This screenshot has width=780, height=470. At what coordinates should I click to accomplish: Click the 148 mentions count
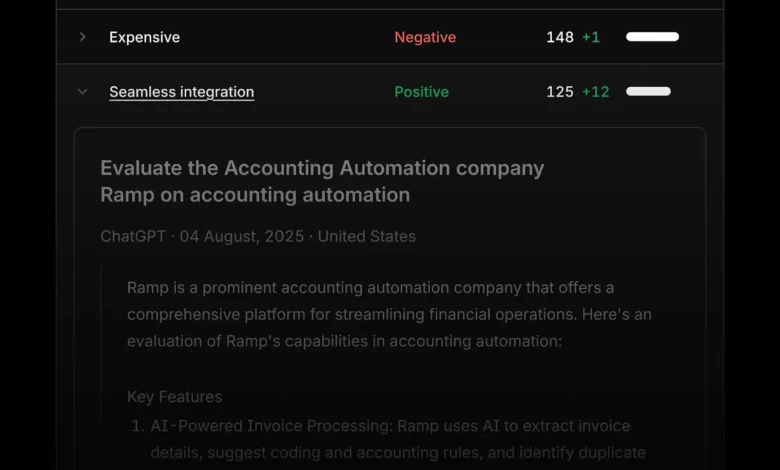559,37
